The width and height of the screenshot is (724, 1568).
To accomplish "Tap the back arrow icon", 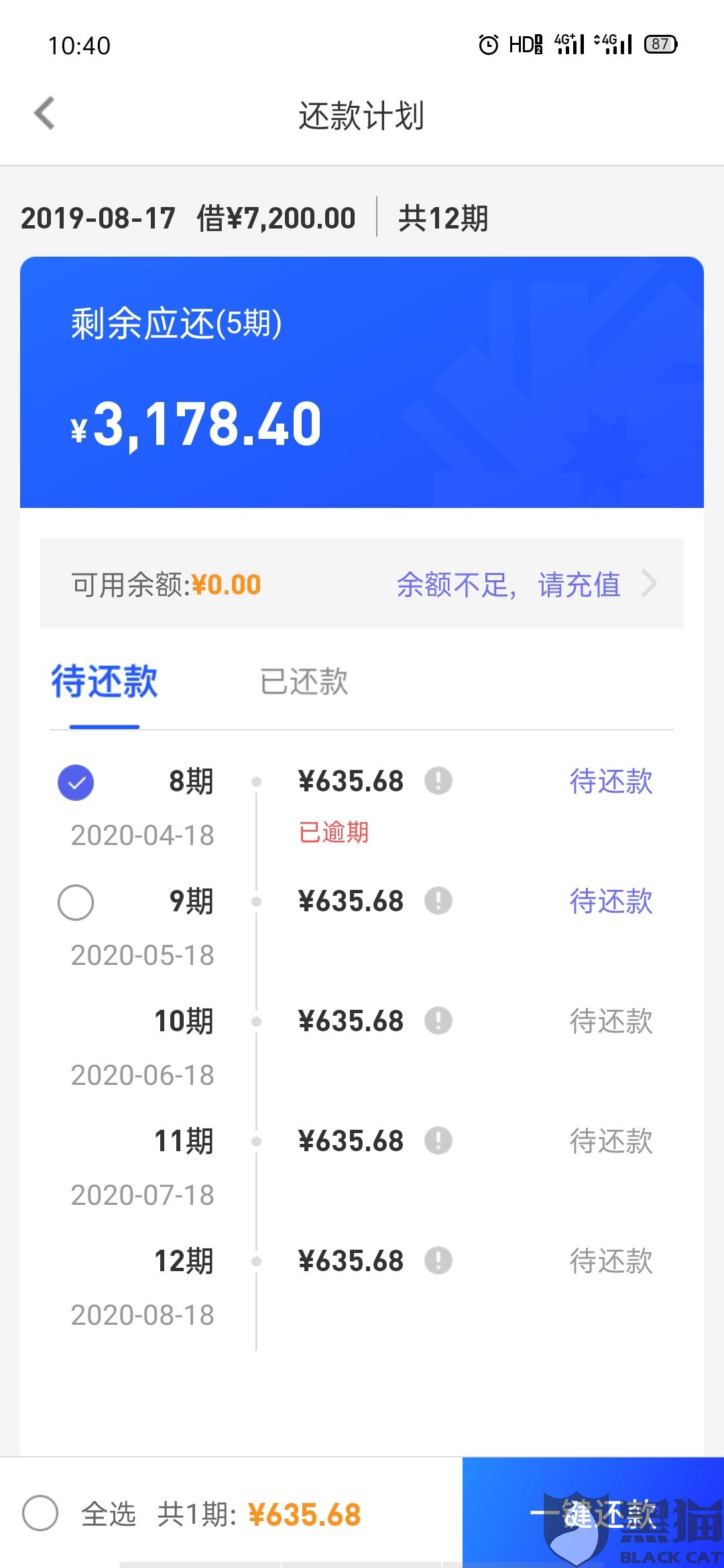I will 44,113.
